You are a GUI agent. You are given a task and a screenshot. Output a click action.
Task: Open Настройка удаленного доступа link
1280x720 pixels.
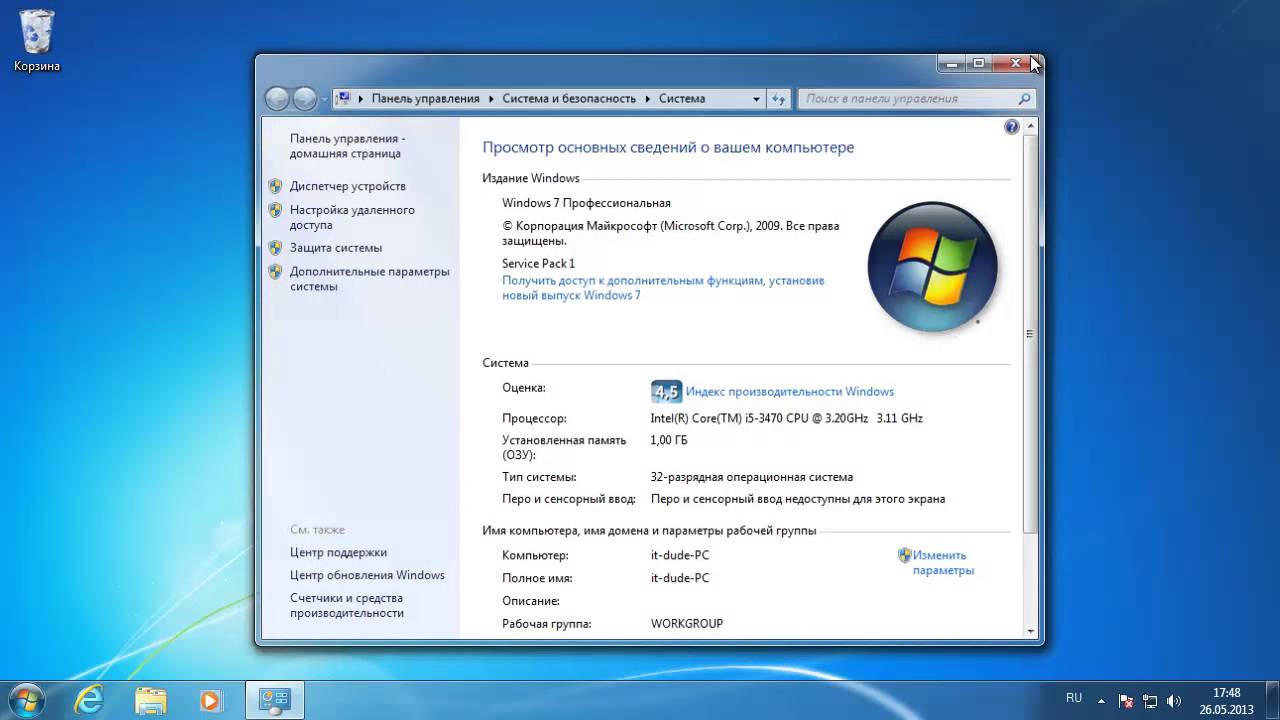tap(352, 217)
